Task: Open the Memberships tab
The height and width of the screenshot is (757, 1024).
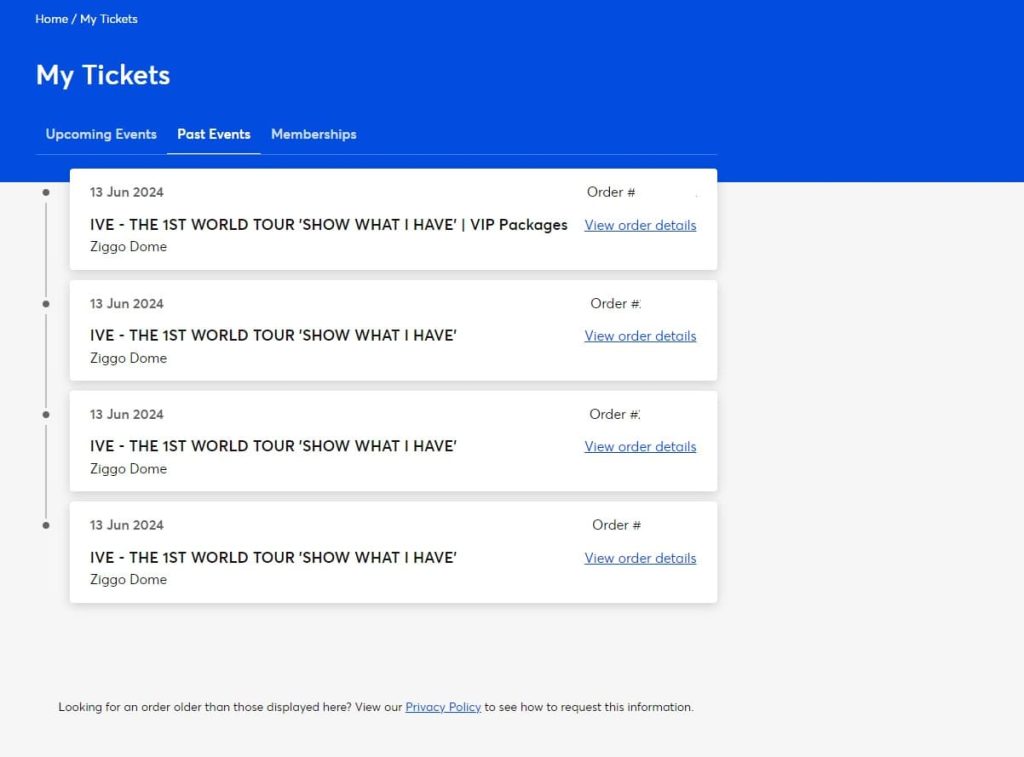Action: click(313, 134)
